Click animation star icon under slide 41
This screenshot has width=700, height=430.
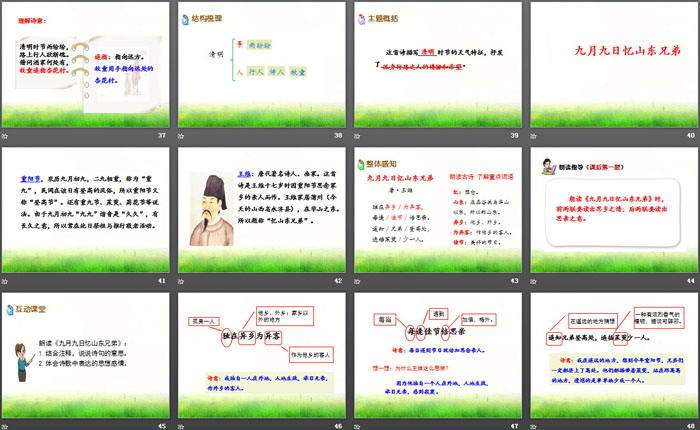(5, 281)
